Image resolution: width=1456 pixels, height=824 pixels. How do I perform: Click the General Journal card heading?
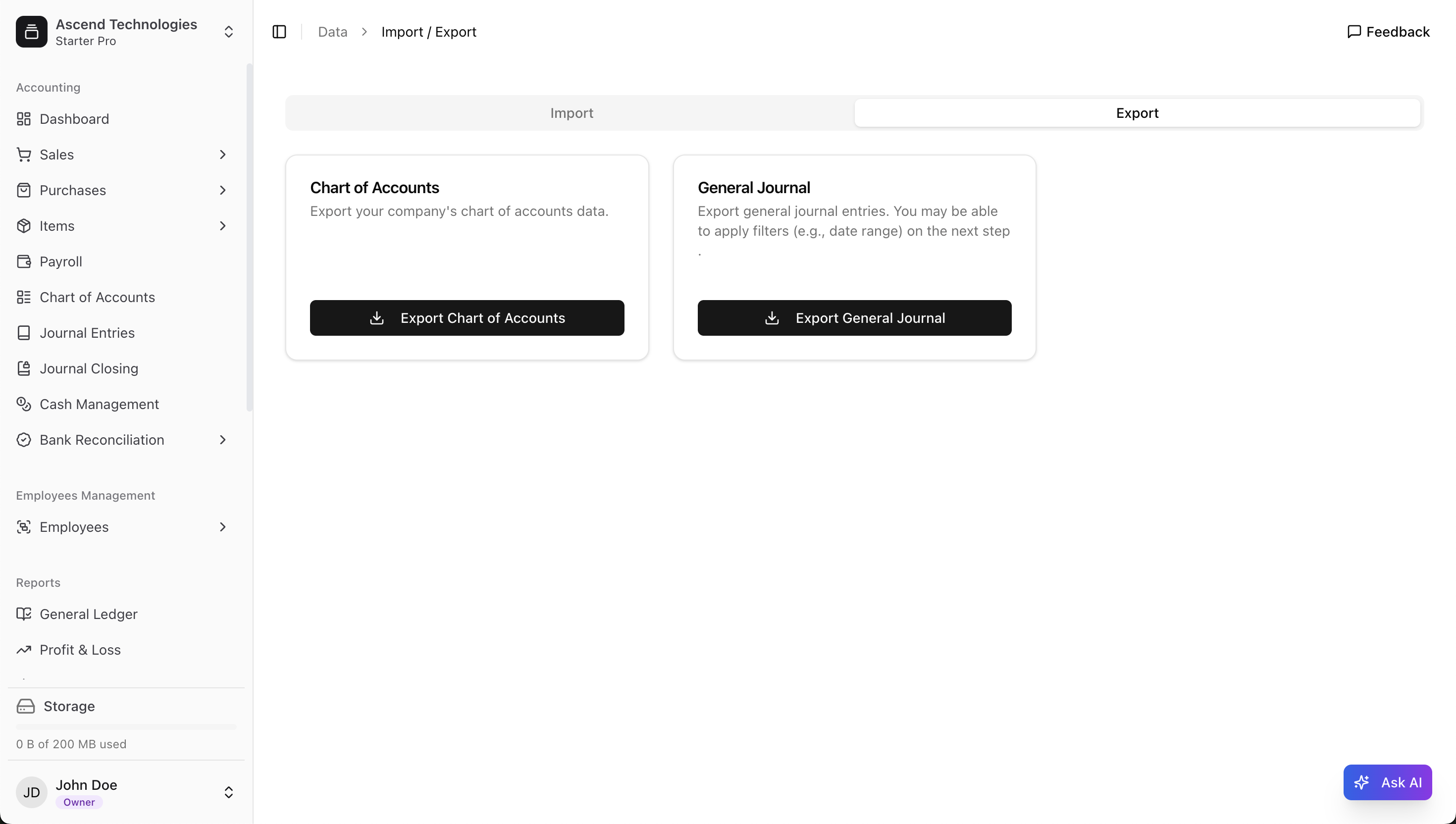(754, 187)
